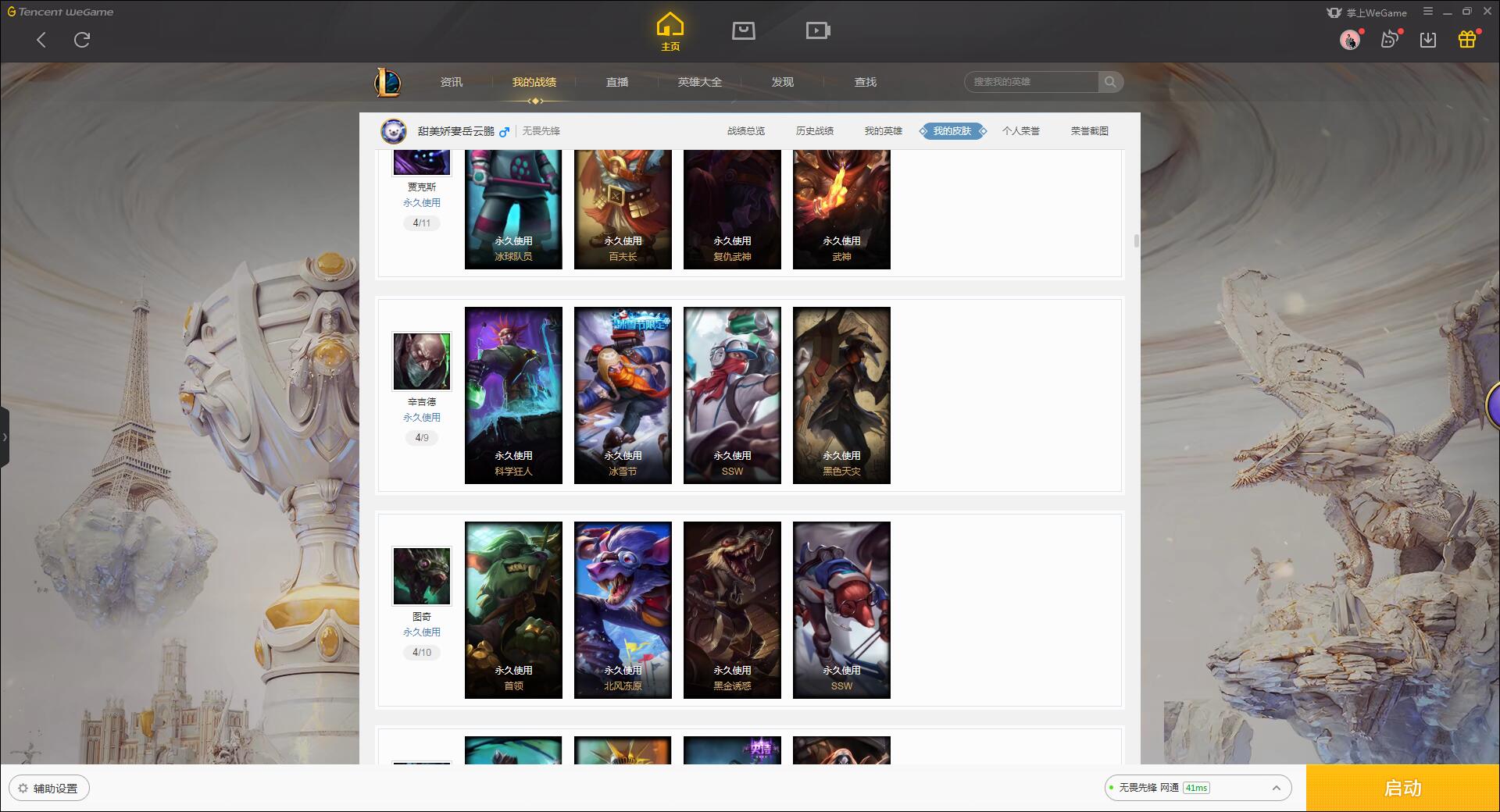Open the store bag icon
This screenshot has width=1500, height=812.
(744, 30)
